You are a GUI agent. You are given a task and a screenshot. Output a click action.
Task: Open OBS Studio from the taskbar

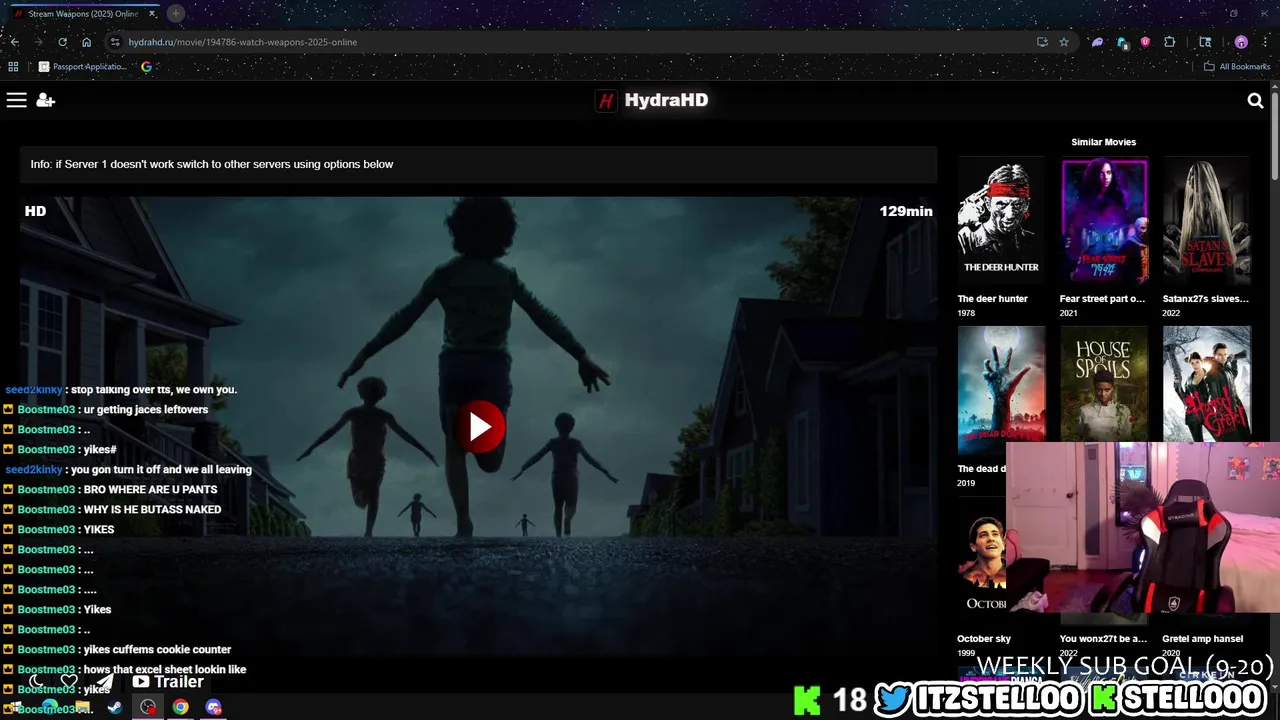click(148, 707)
